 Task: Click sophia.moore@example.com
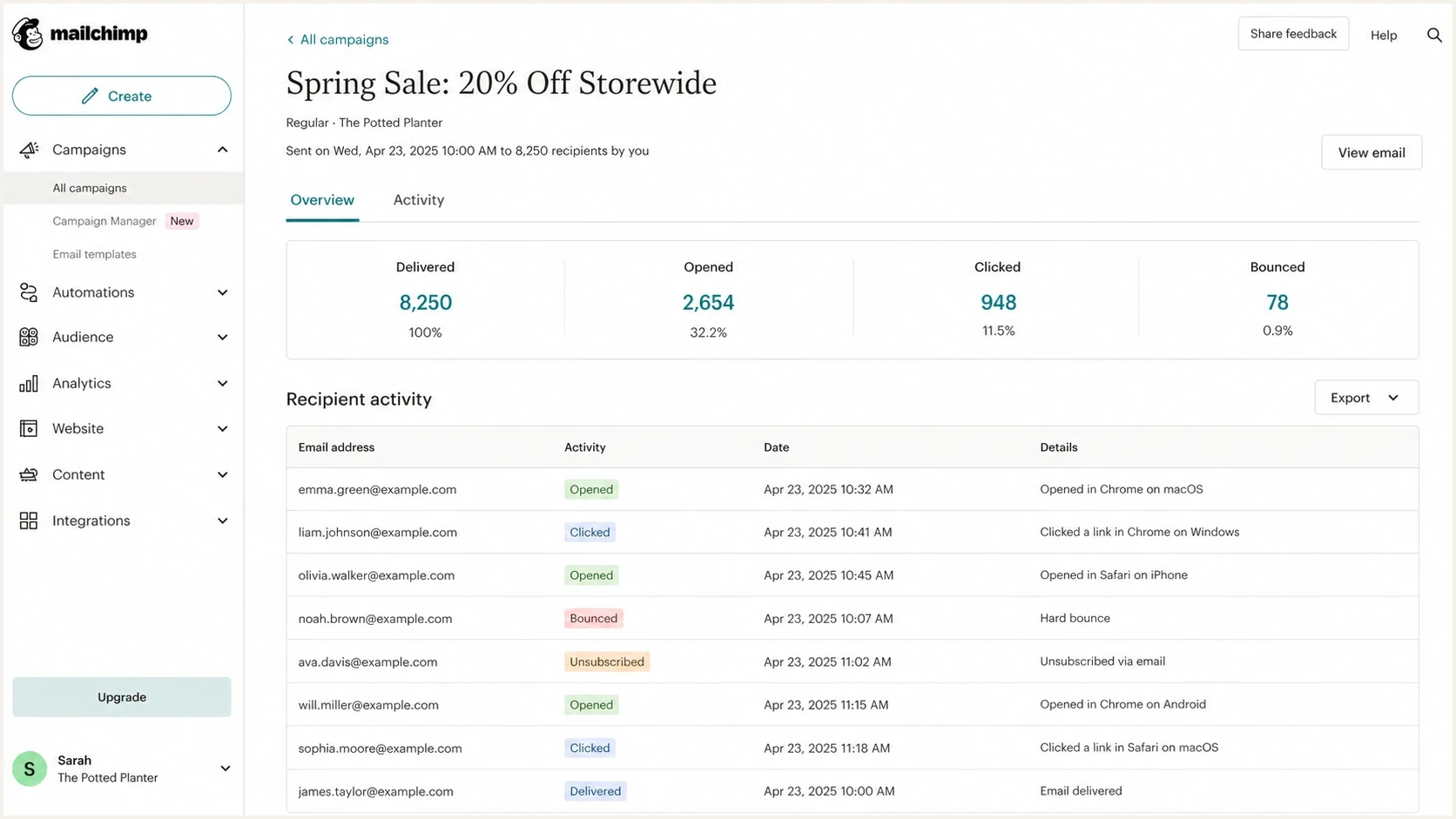tap(380, 749)
